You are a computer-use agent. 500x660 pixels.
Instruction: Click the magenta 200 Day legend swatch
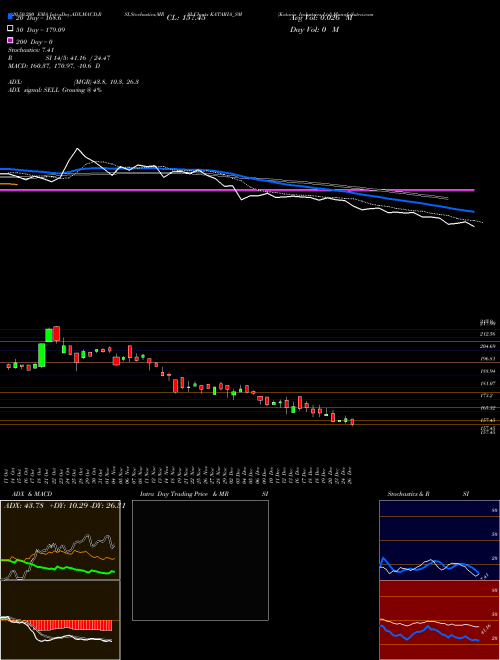(10, 40)
